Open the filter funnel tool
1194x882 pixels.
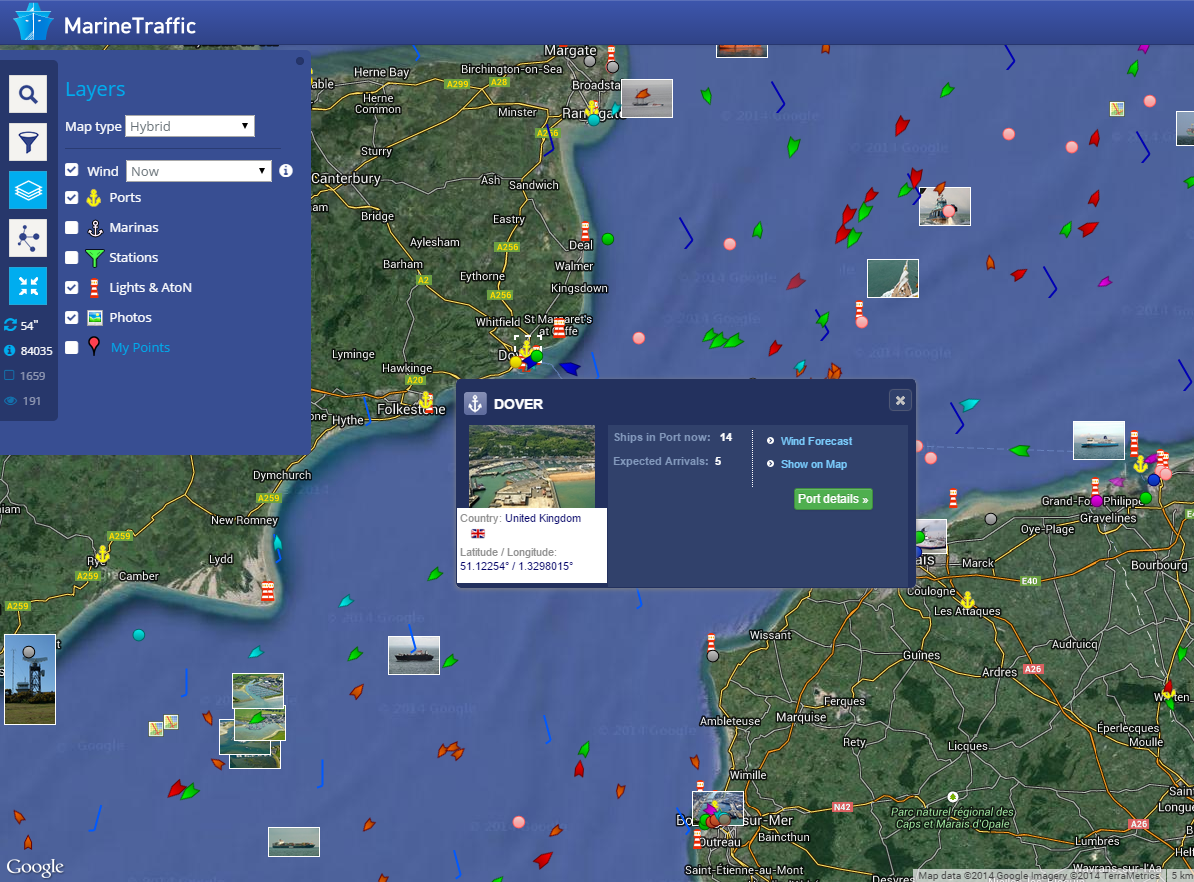click(x=28, y=142)
